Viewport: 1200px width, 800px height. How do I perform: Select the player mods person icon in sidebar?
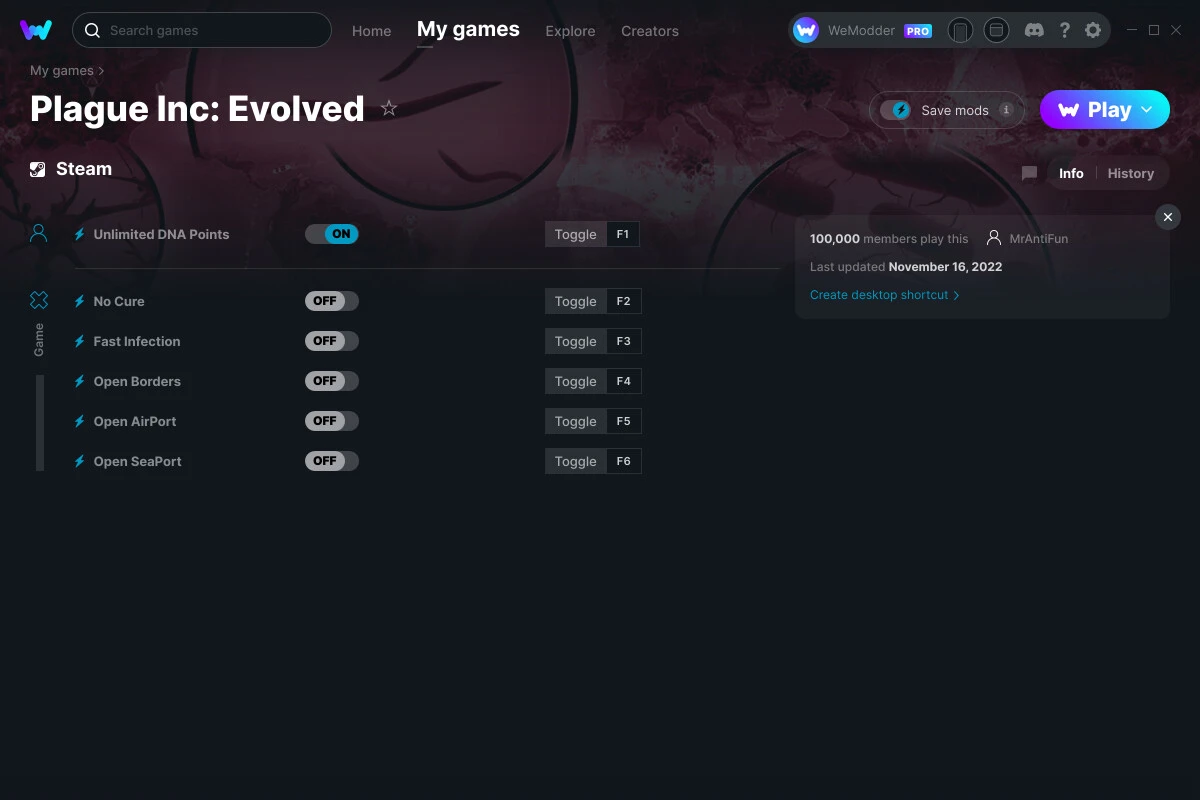[38, 232]
